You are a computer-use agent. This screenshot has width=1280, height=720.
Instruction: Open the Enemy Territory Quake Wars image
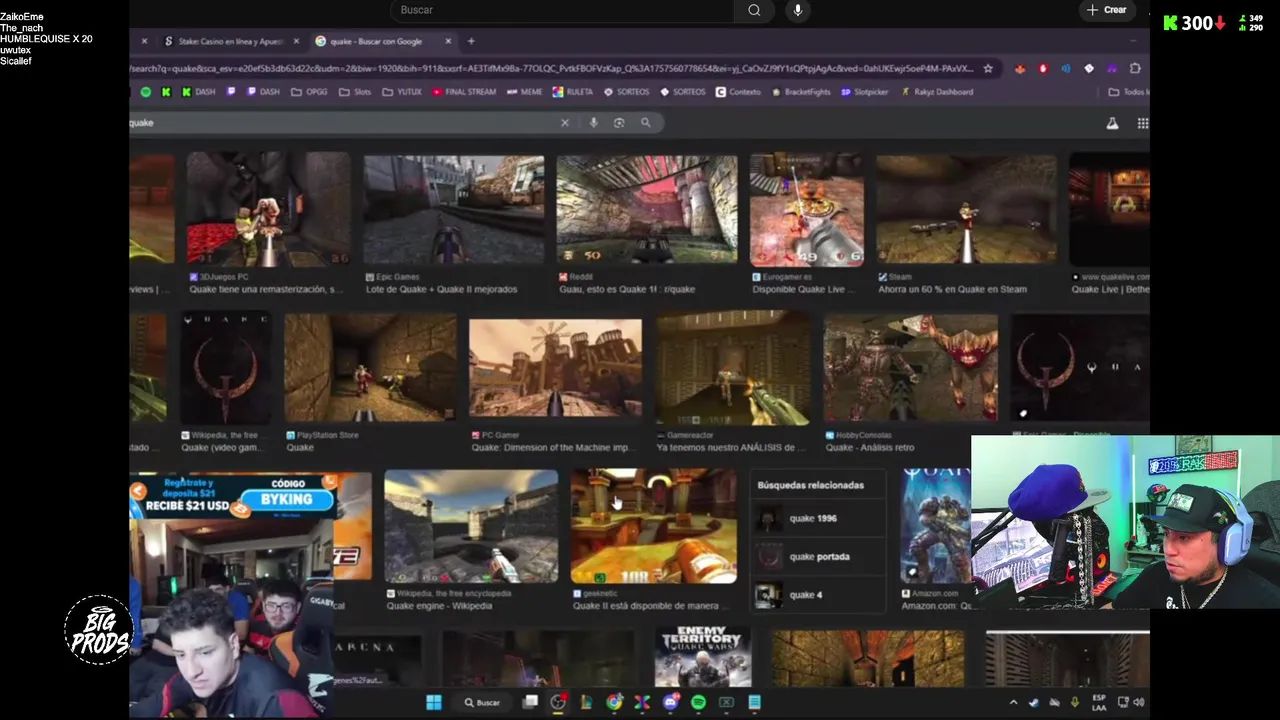(x=702, y=657)
